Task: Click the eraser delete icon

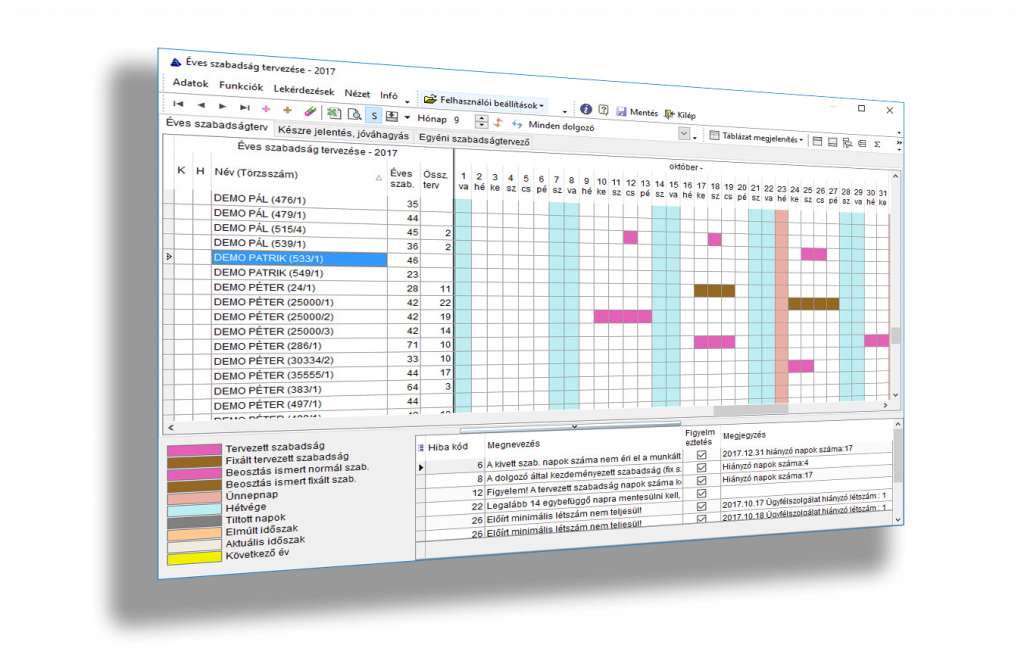Action: (x=310, y=109)
